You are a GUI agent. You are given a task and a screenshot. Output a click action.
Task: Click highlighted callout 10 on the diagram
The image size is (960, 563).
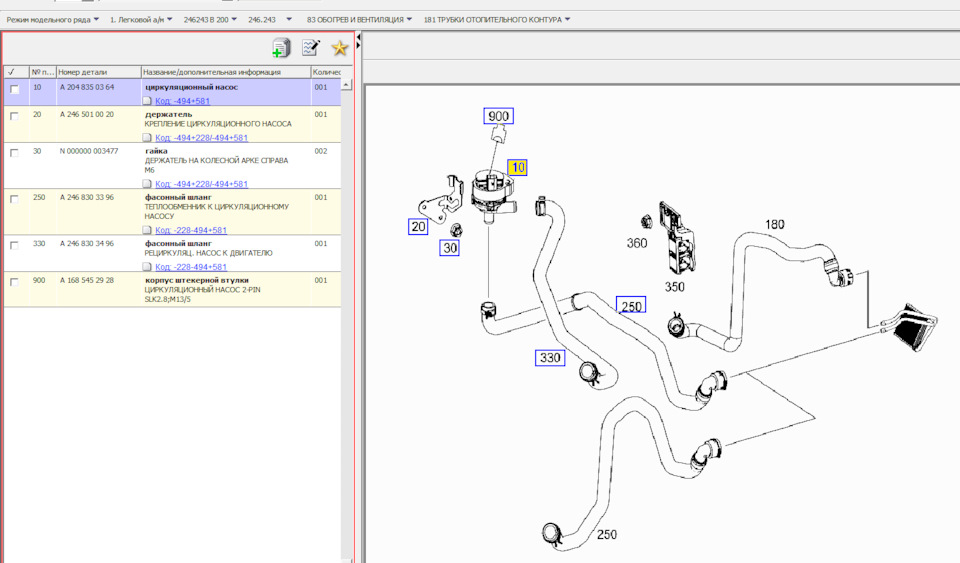[518, 168]
